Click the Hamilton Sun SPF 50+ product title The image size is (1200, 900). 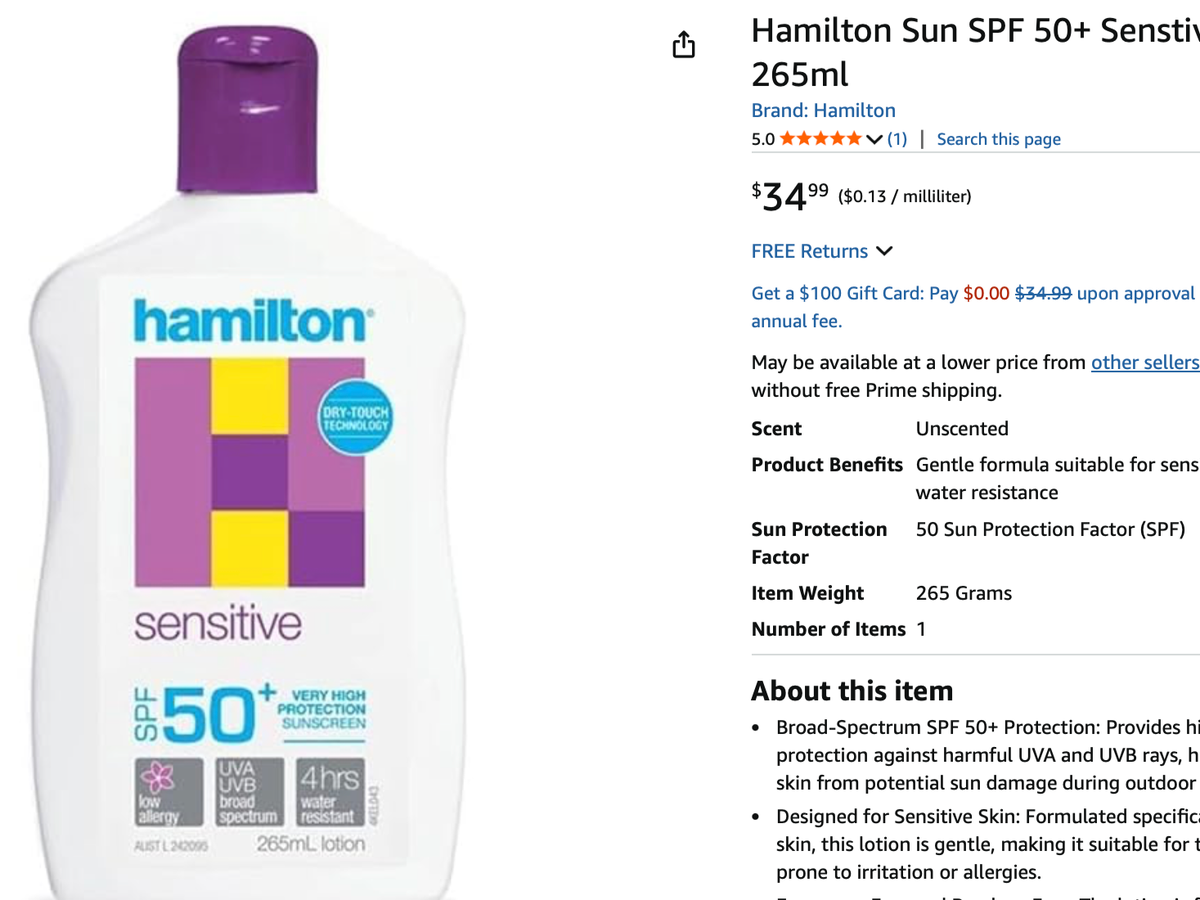975,52
